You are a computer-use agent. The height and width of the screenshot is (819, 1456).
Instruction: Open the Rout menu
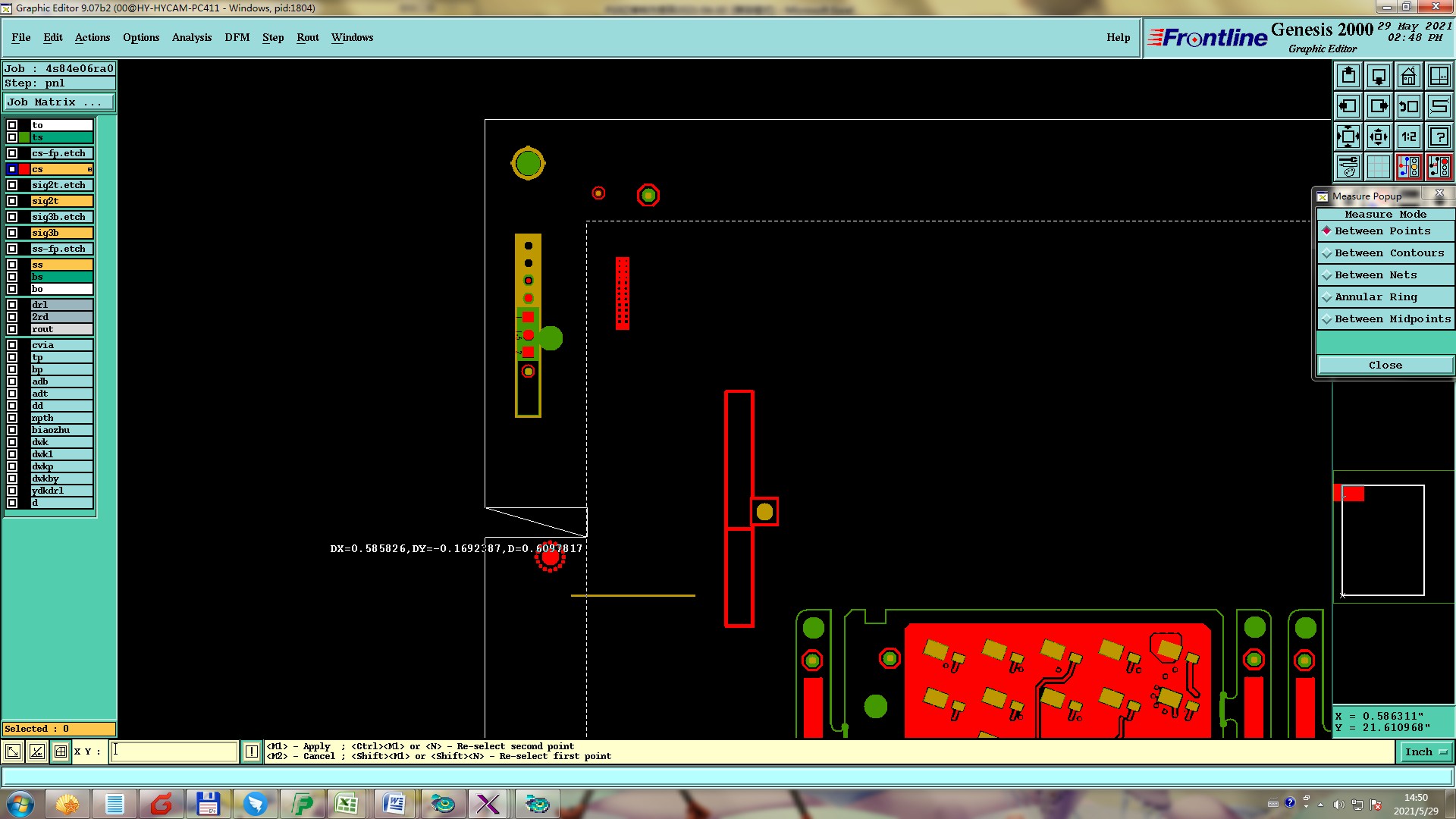[308, 37]
